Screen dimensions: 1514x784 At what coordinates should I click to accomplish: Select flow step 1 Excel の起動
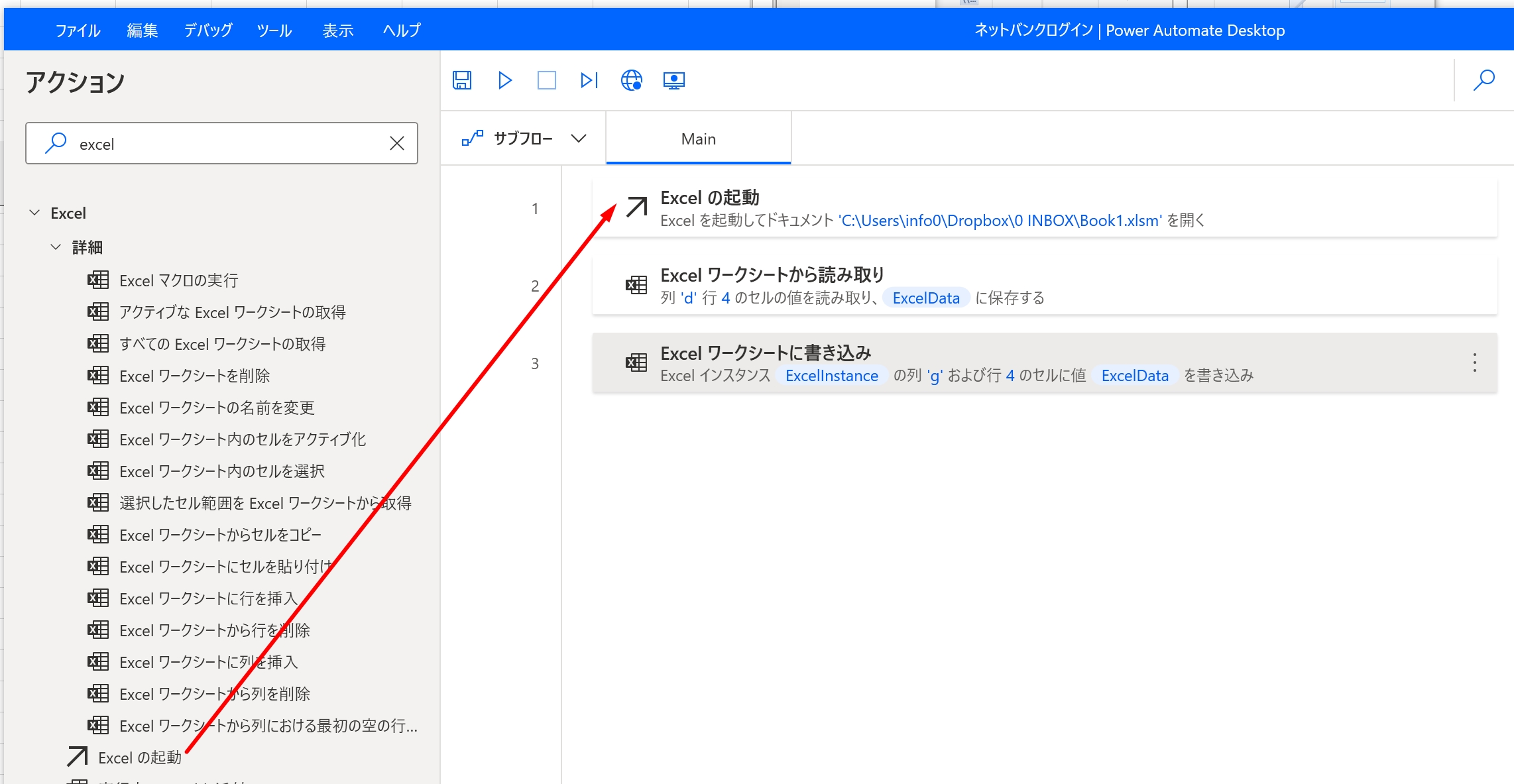tap(1045, 208)
